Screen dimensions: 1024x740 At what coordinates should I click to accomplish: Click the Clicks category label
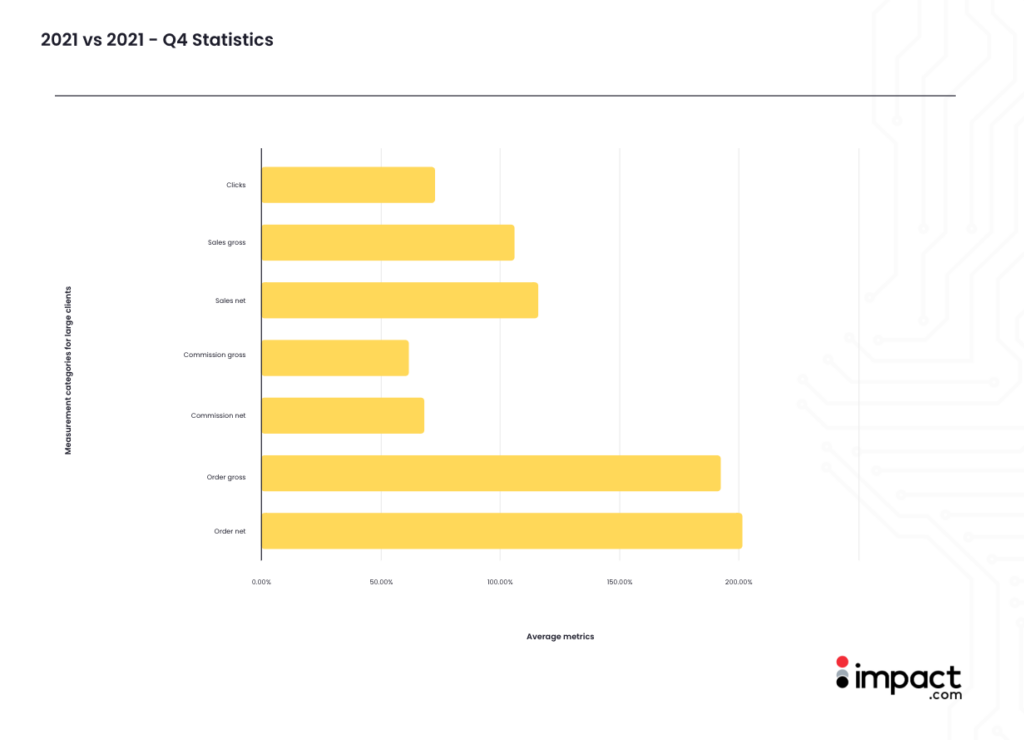coord(236,185)
